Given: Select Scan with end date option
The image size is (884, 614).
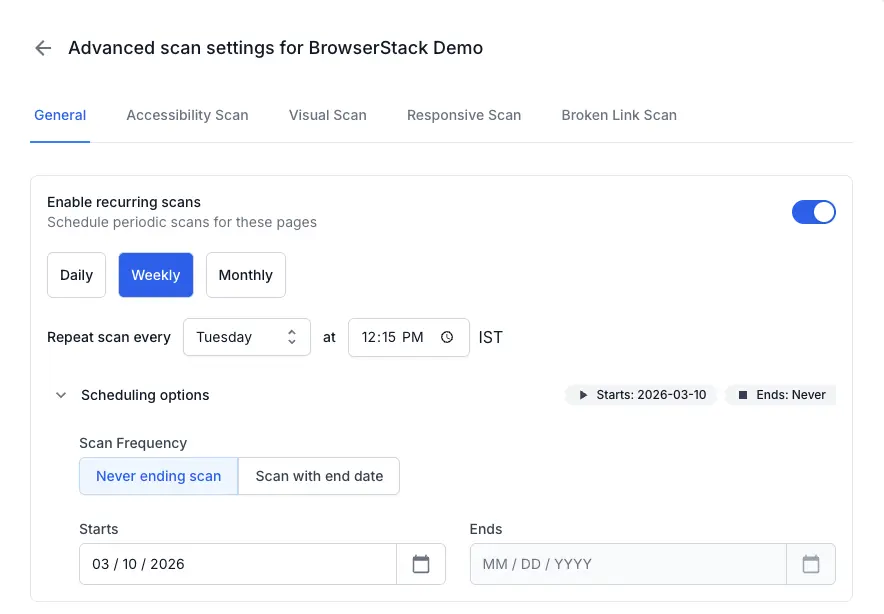Looking at the screenshot, I should tap(318, 476).
